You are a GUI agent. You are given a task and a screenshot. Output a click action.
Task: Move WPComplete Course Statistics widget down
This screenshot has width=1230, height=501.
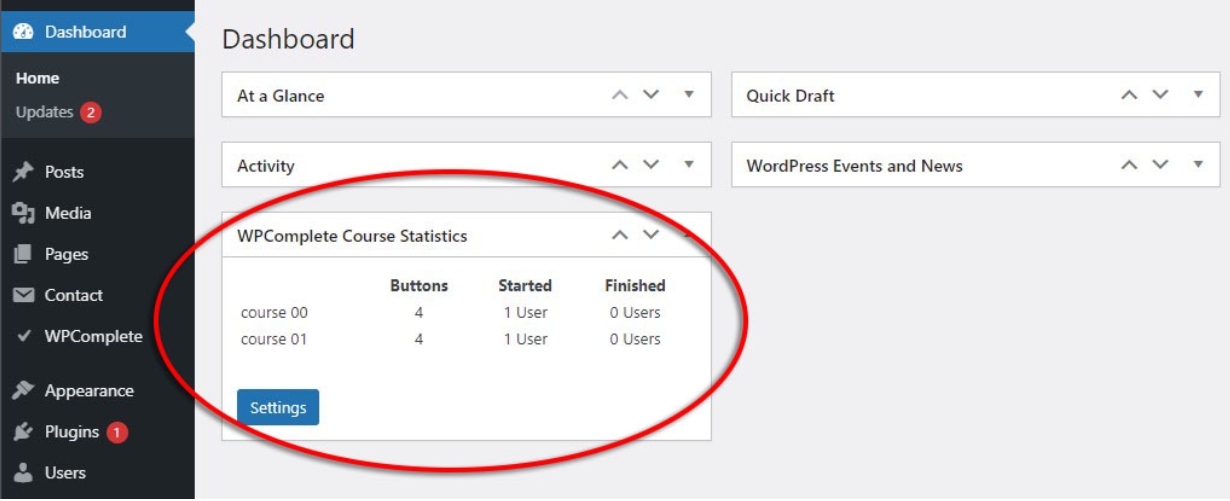[x=651, y=235]
